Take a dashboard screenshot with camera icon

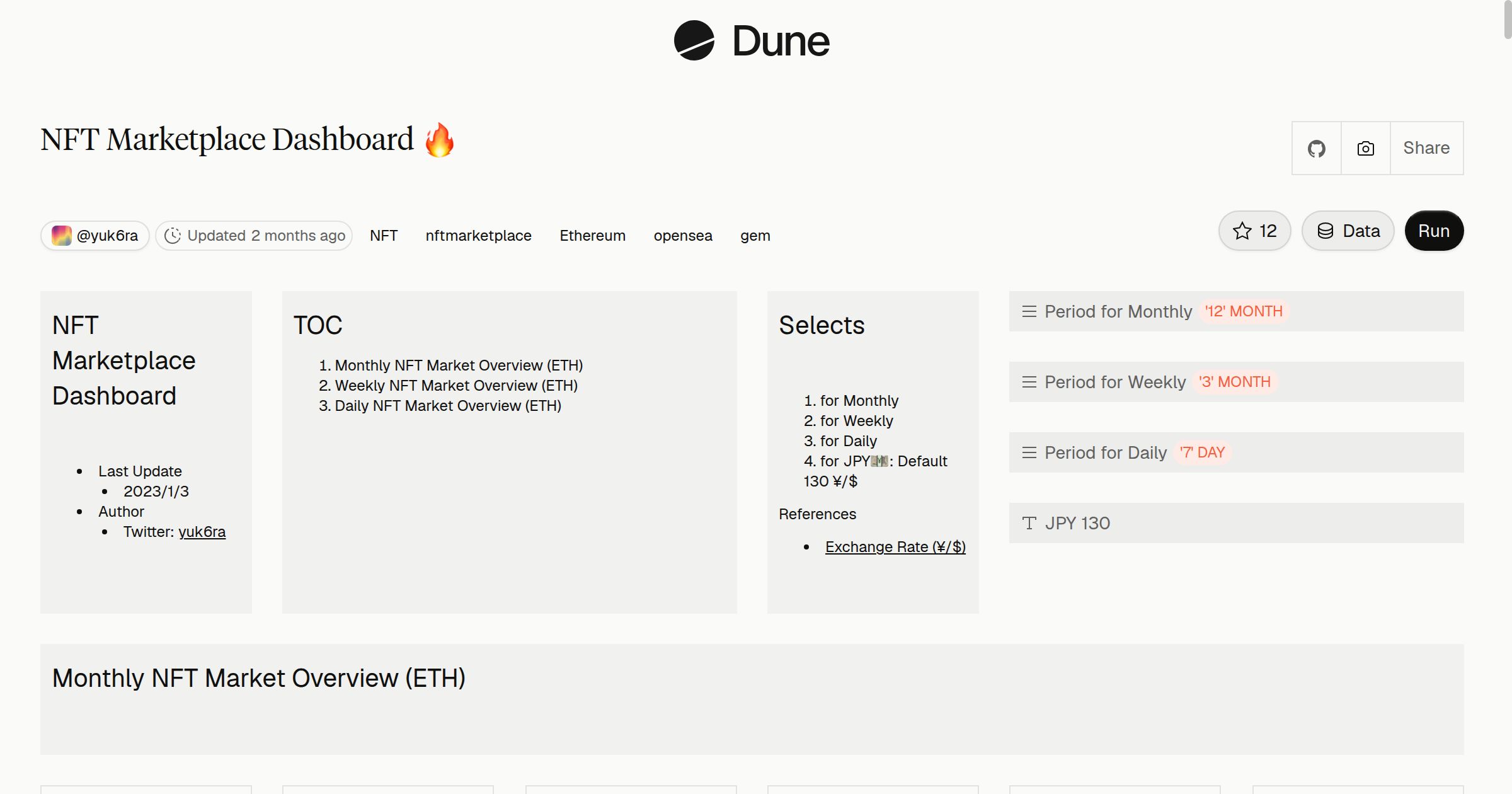click(x=1366, y=148)
